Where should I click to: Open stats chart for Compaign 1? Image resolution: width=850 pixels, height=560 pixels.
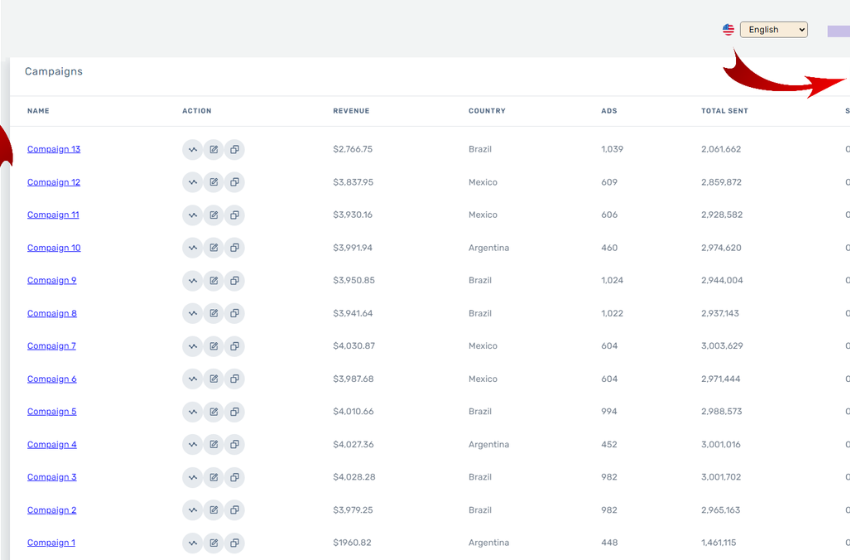pyautogui.click(x=192, y=543)
